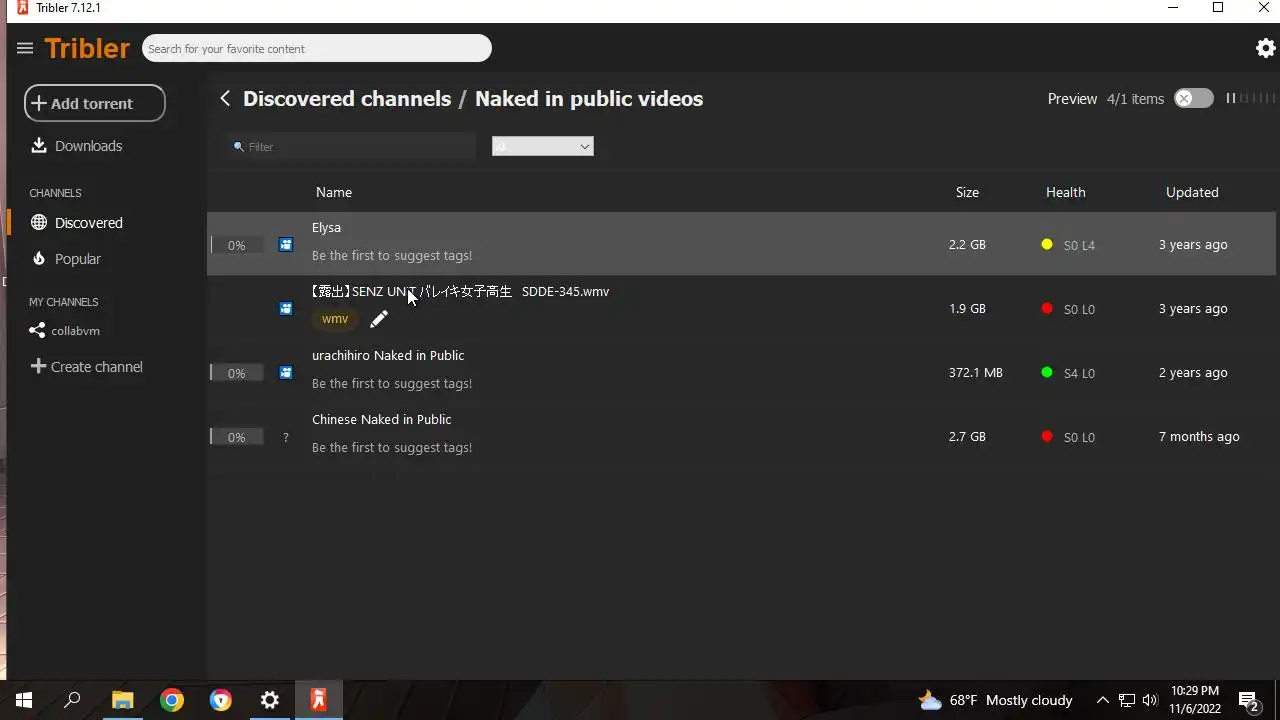Screen dimensions: 1280x720
Task: Click the 372.1 MB size cell
Action: pyautogui.click(x=975, y=372)
